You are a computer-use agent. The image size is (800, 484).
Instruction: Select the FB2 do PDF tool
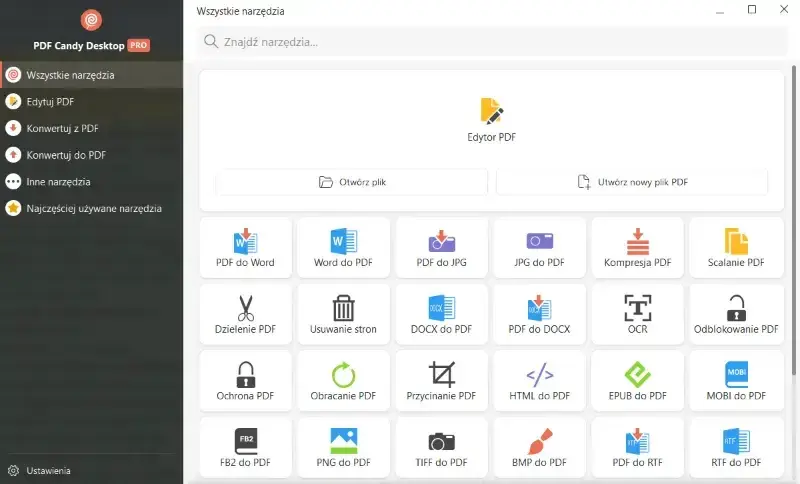tap(245, 447)
